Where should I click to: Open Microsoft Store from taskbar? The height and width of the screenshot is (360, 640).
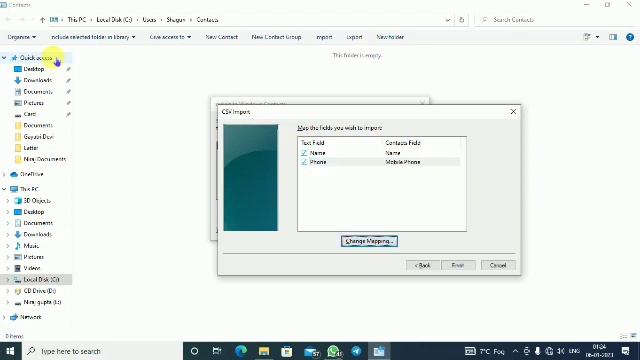(287, 351)
